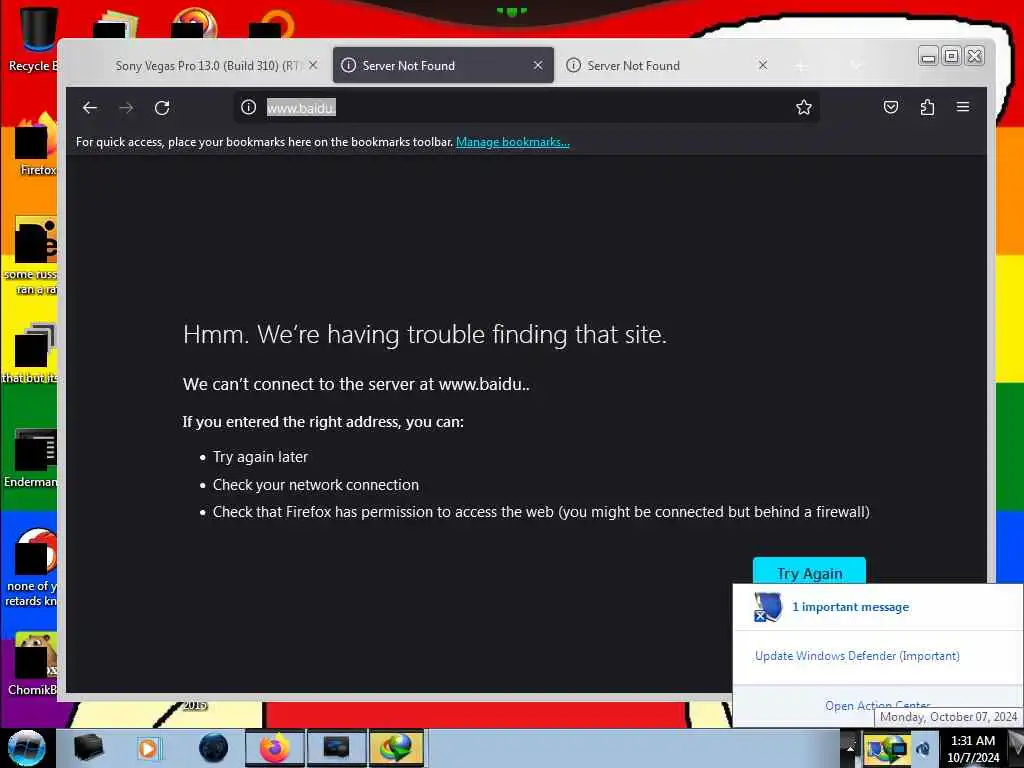Click the 'Try again later' bullet
1024x768 pixels.
point(261,457)
